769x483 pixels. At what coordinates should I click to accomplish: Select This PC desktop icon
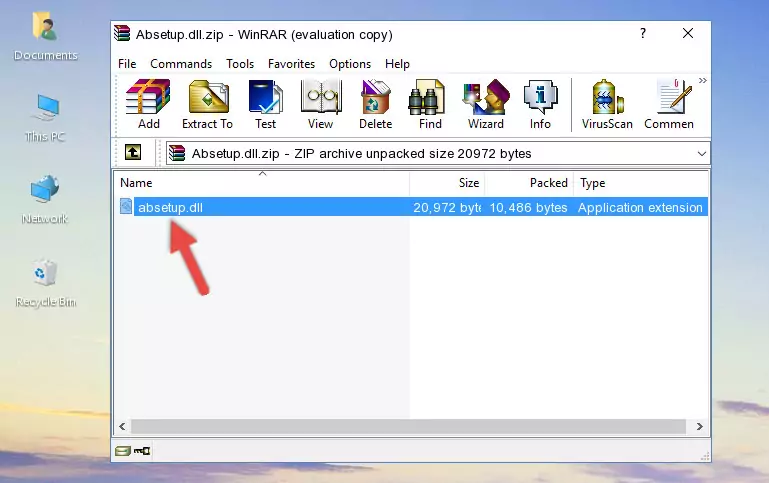(45, 118)
